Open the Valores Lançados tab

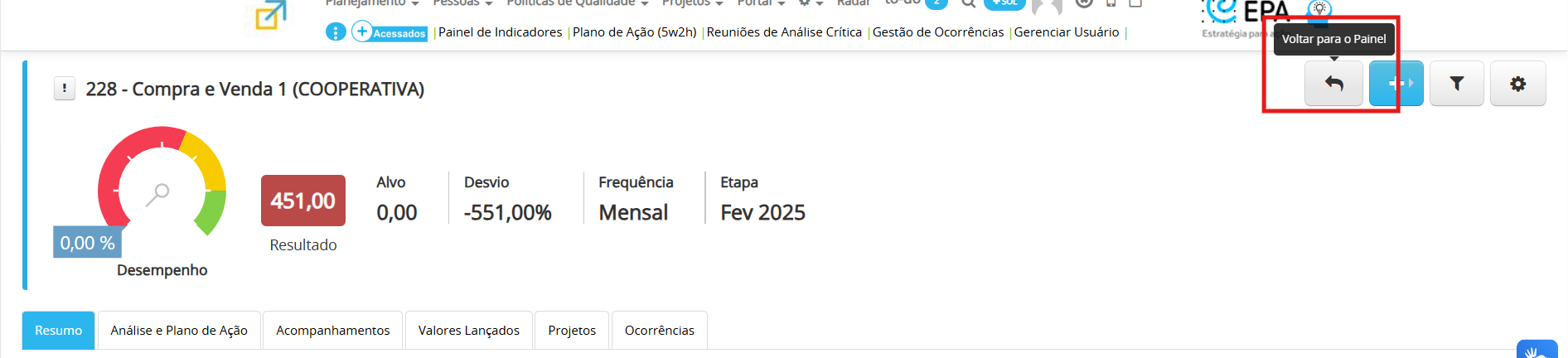pos(469,330)
